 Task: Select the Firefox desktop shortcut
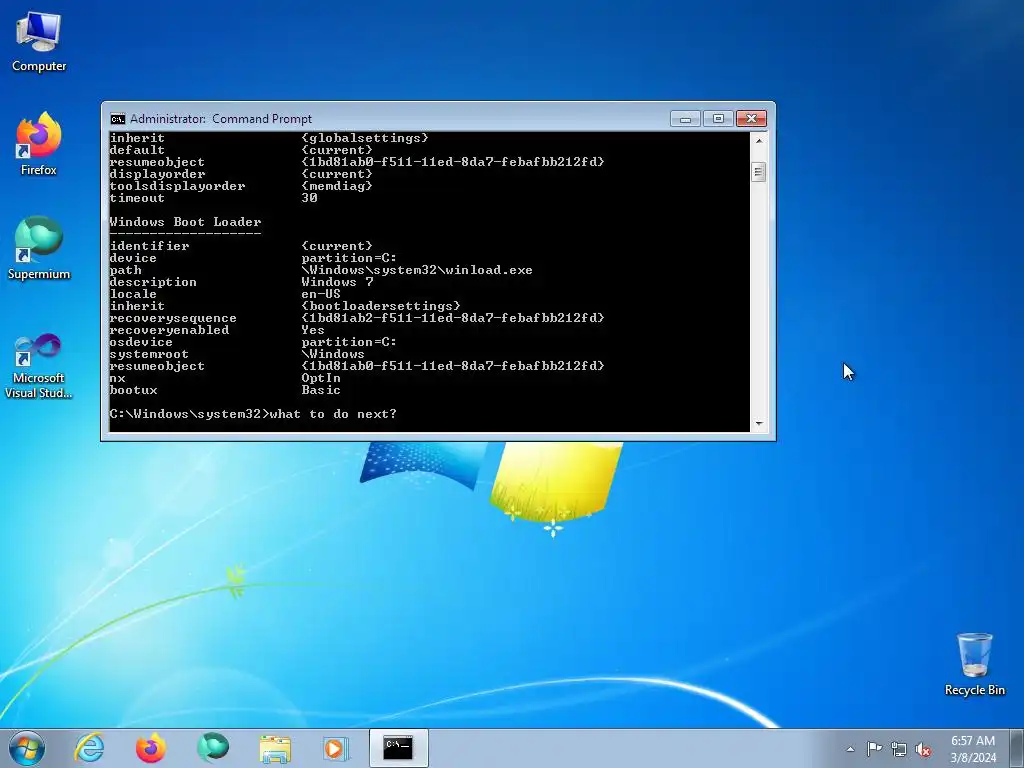coord(39,144)
